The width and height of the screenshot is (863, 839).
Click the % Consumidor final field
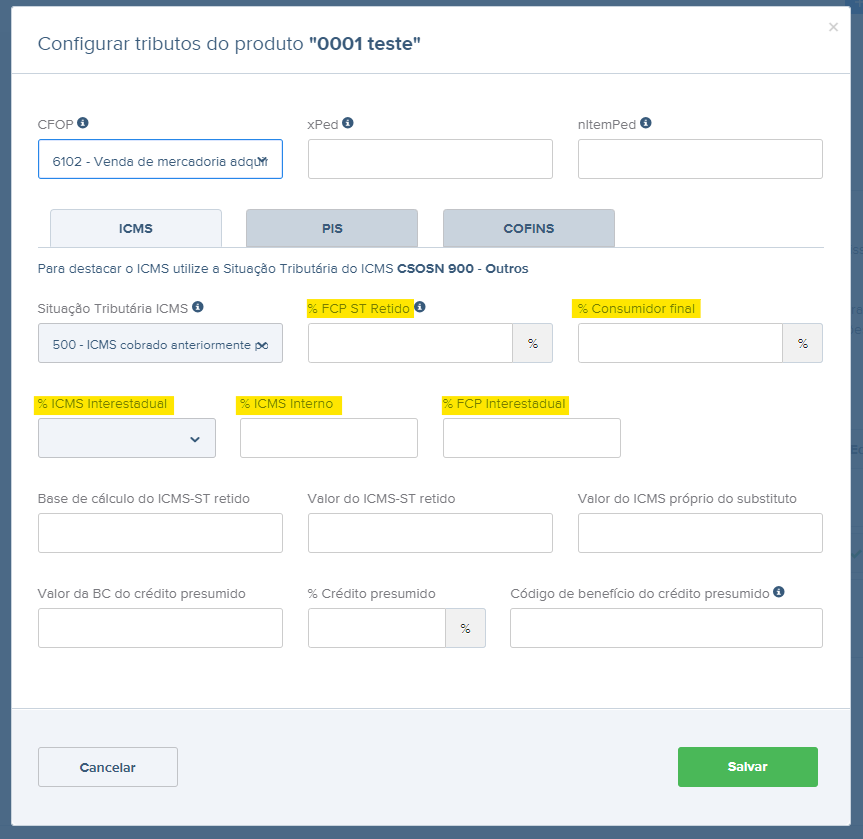point(680,343)
